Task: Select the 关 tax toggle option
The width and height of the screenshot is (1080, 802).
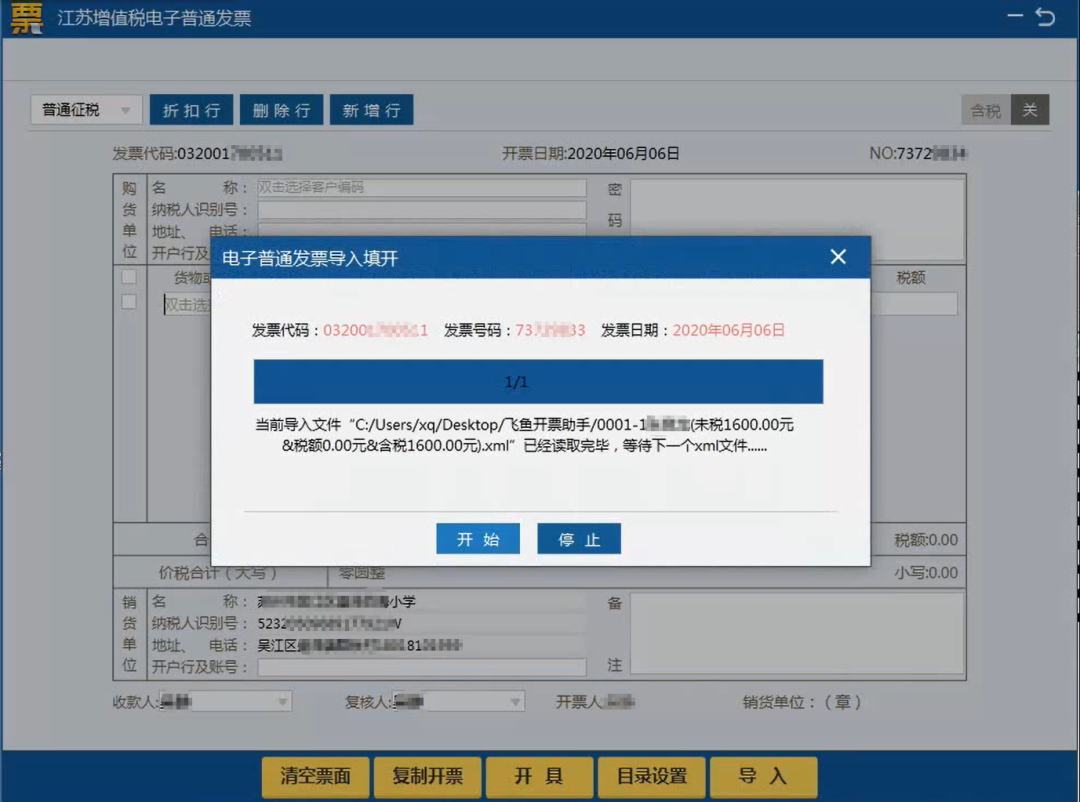Action: pos(1030,110)
